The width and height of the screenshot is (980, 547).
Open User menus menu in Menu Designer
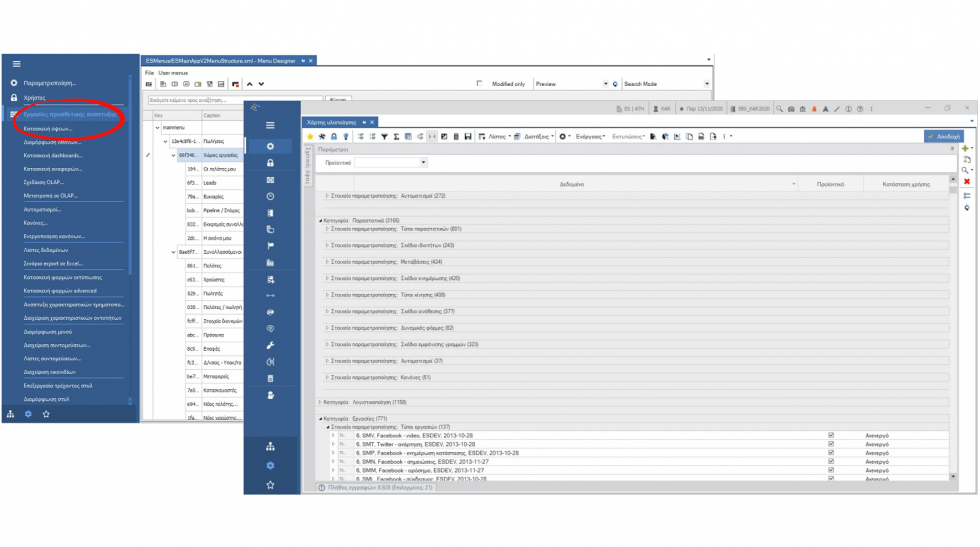[x=173, y=73]
